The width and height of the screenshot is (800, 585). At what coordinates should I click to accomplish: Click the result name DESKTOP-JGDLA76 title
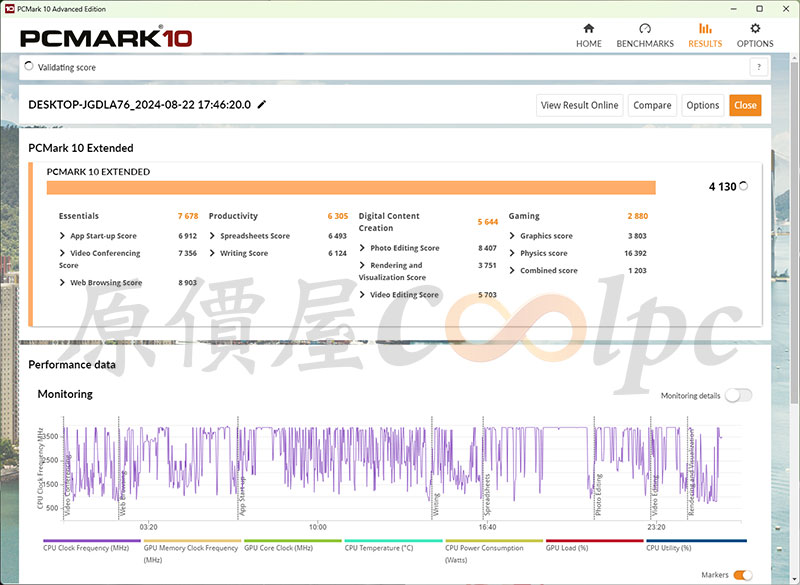pos(139,105)
